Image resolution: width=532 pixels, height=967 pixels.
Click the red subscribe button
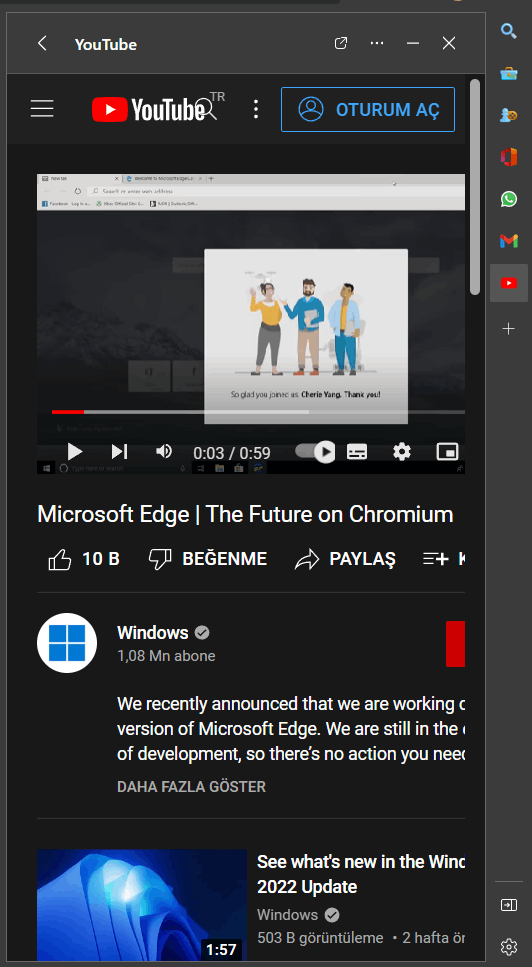[456, 644]
